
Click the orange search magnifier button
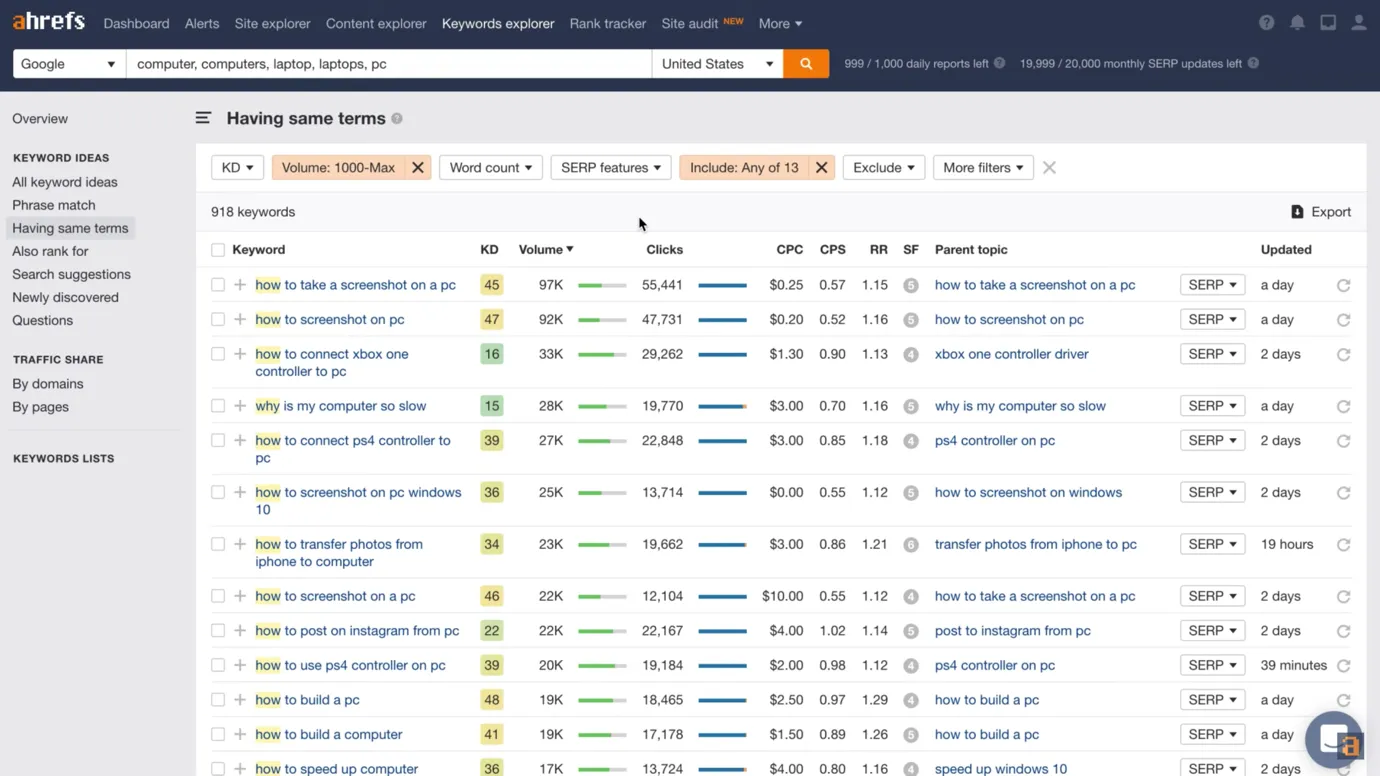click(806, 64)
